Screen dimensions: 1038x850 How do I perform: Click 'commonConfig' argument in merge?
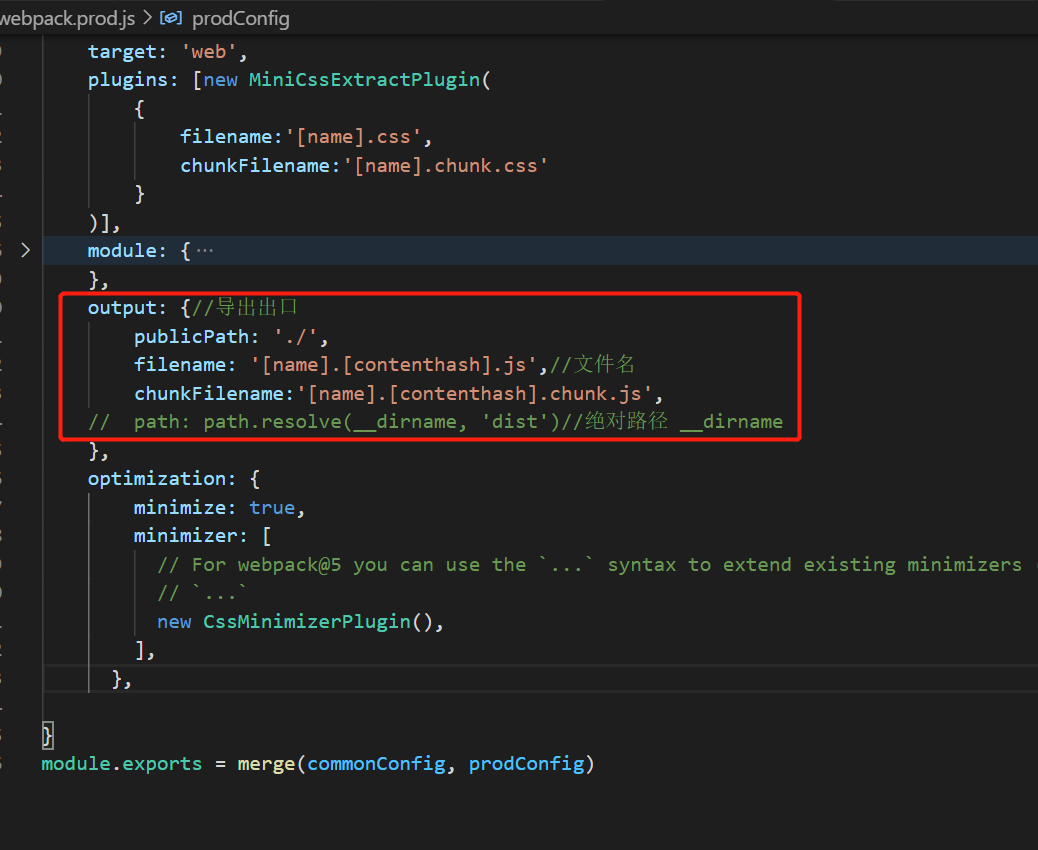376,764
